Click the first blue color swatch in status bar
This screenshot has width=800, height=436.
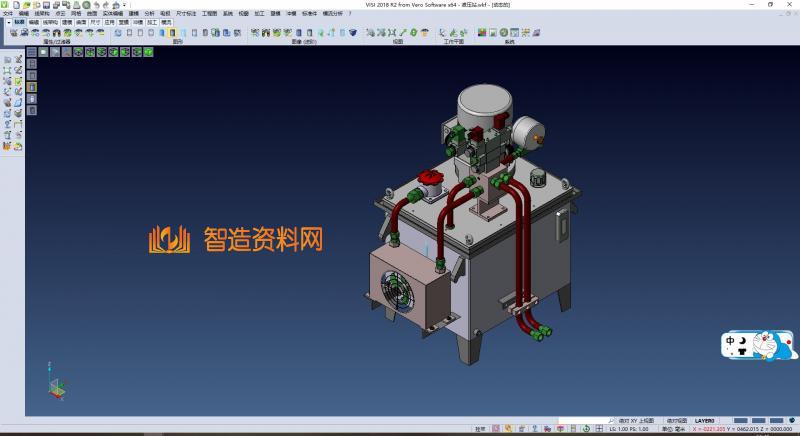(x=741, y=421)
